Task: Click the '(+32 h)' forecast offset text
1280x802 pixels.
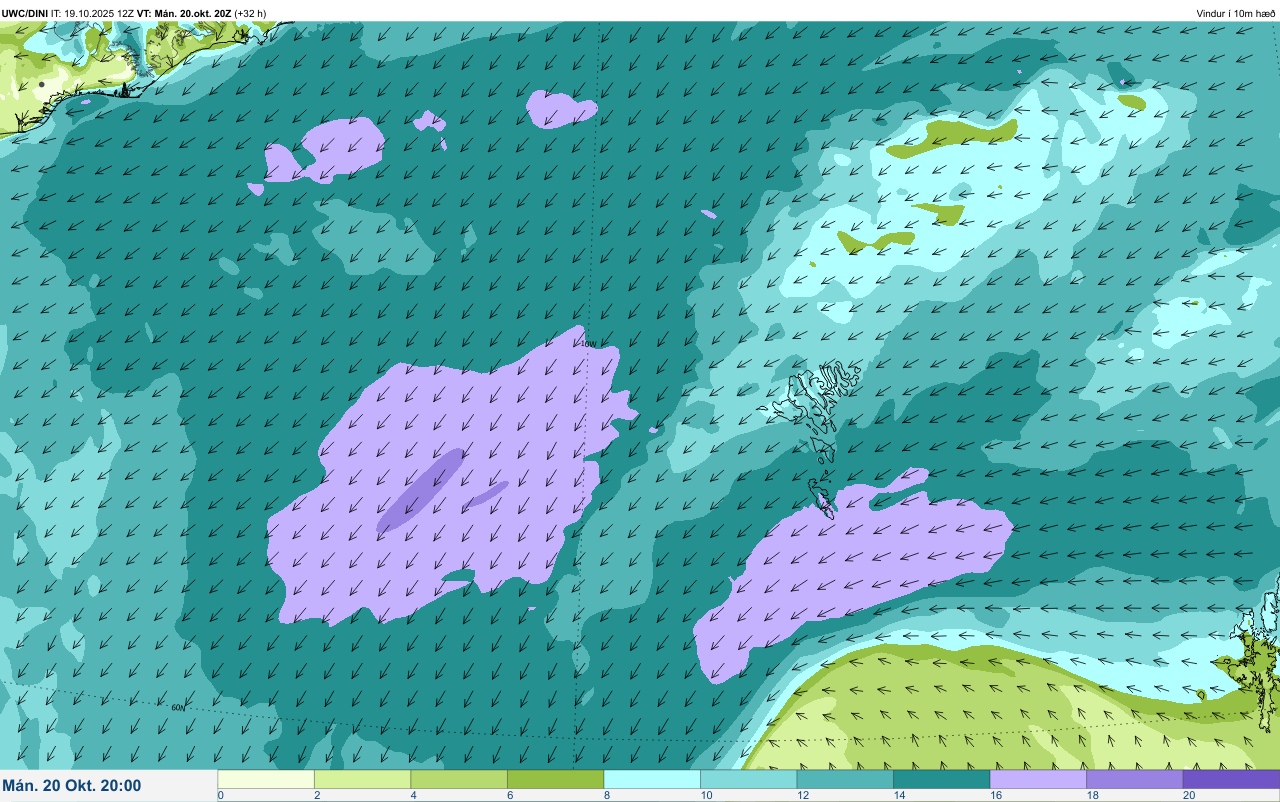Action: (x=250, y=13)
